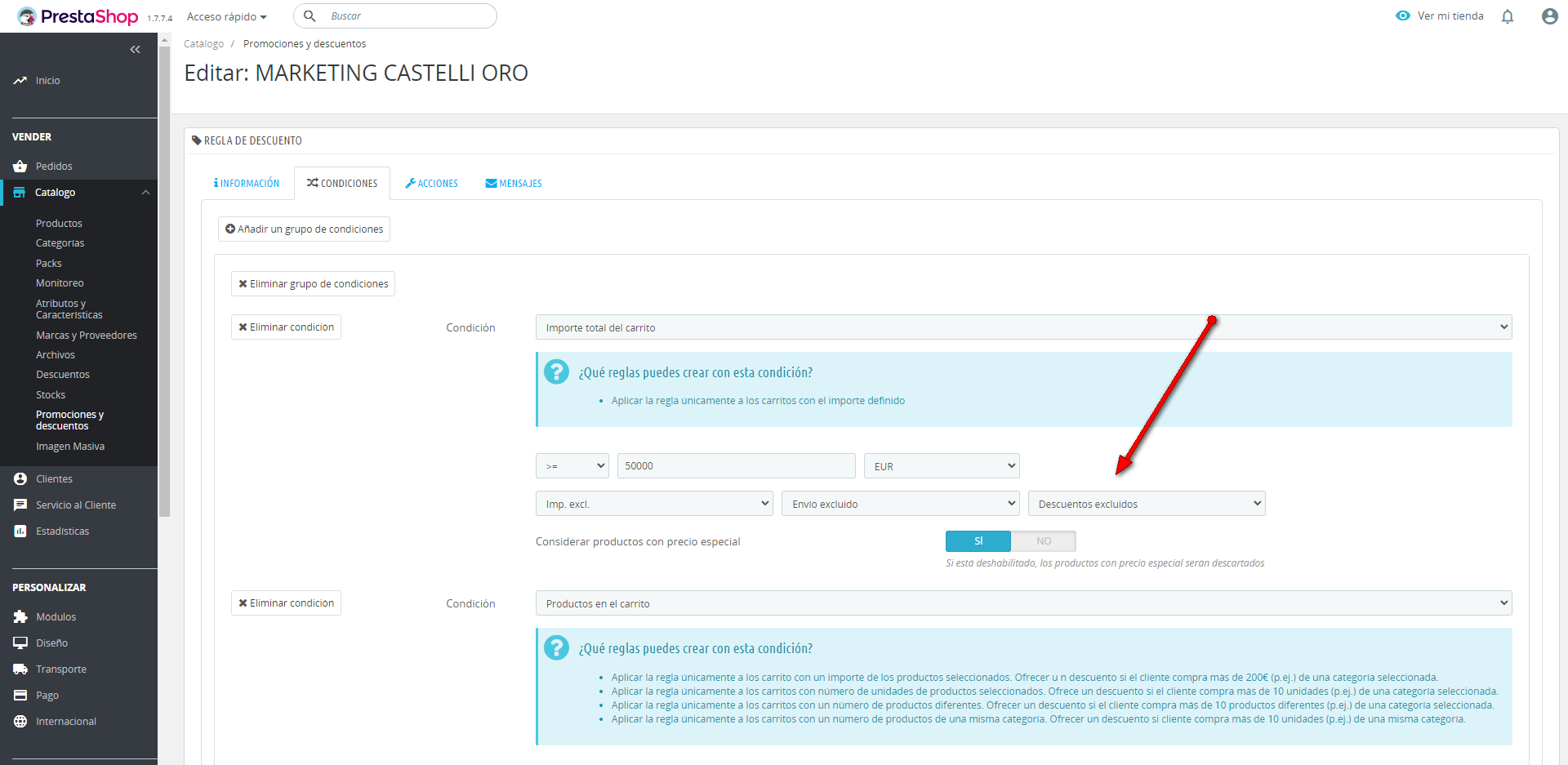Open the EUR currency dropdown
This screenshot has width=1568, height=765.
[x=942, y=466]
